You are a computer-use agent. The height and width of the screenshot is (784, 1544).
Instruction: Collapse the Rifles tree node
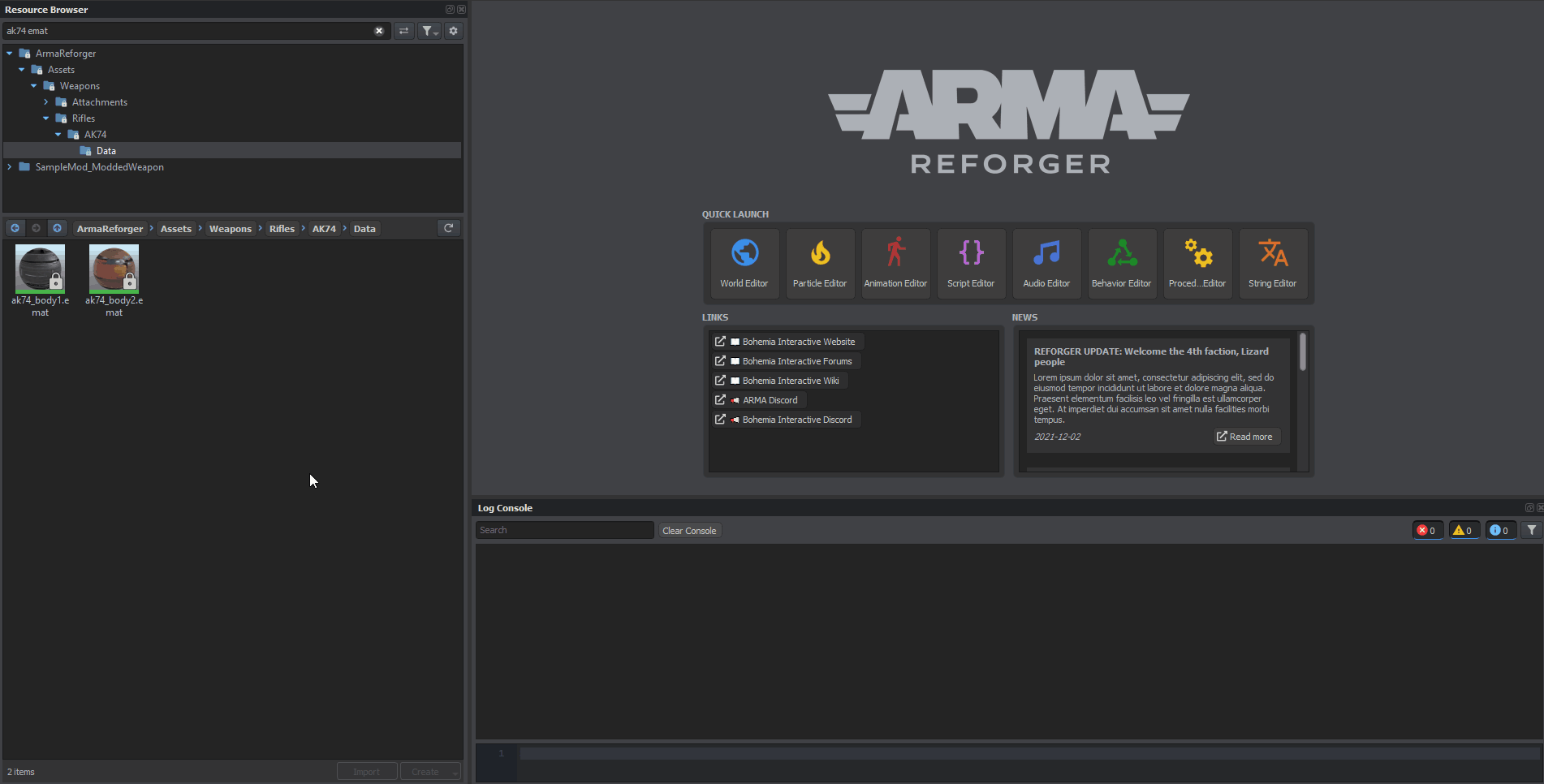coord(46,118)
